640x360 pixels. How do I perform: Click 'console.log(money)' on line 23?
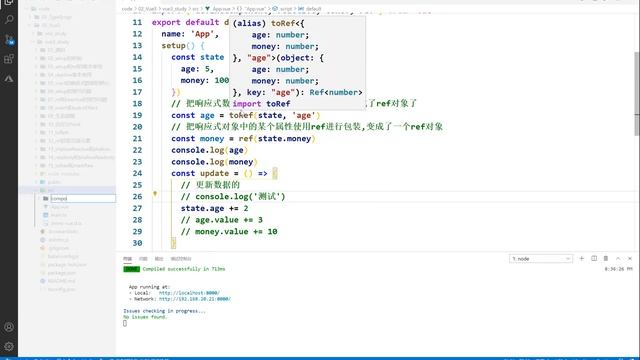(x=214, y=162)
